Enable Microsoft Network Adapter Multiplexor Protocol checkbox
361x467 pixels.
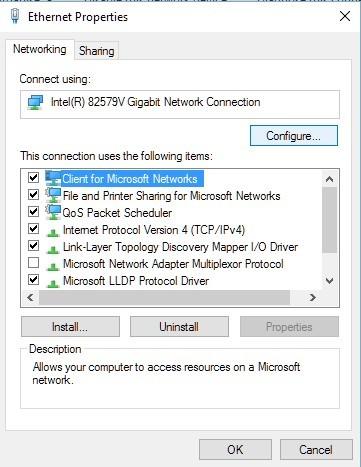(33, 263)
